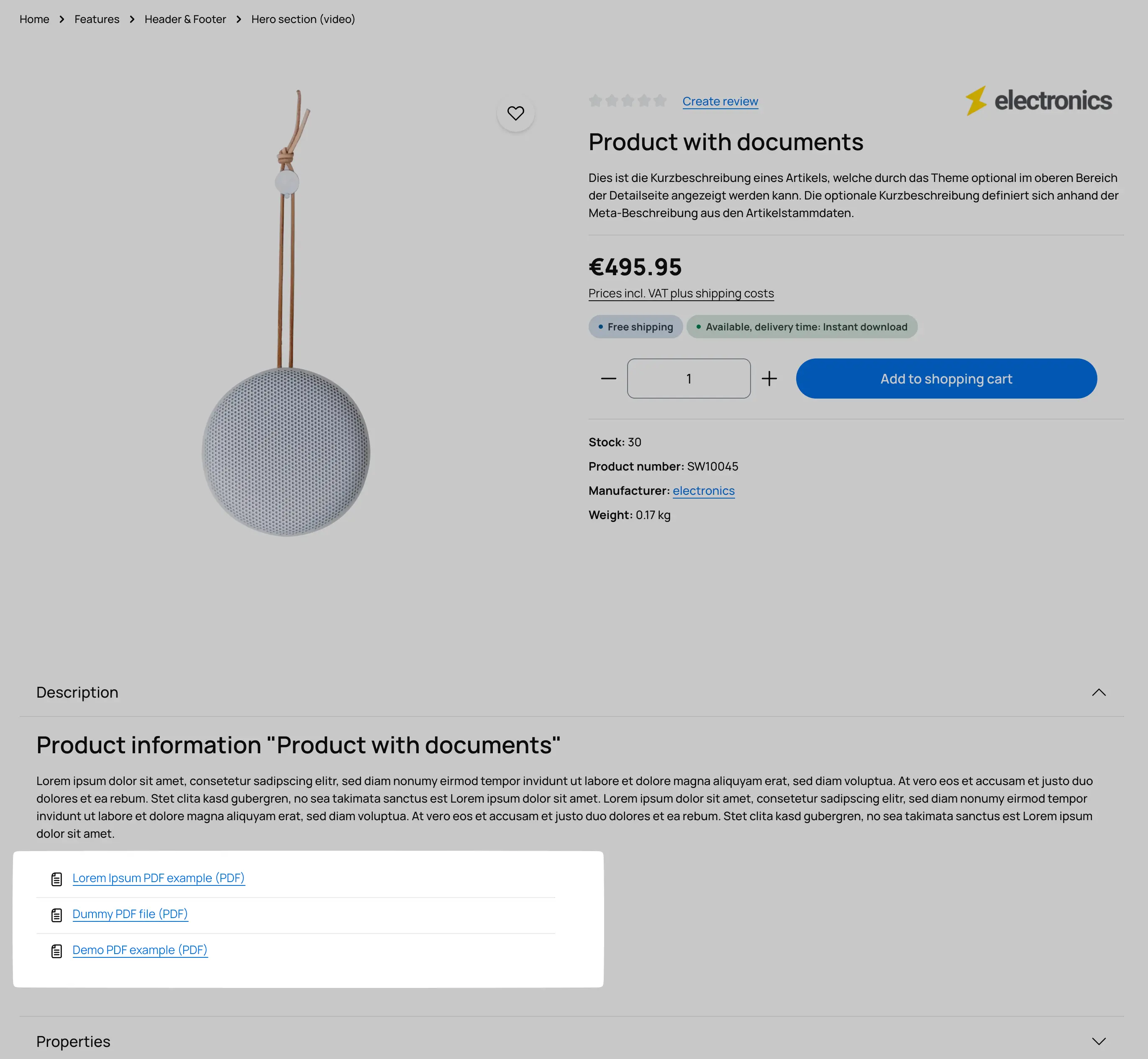Click the electronics brand logo

pyautogui.click(x=1038, y=101)
